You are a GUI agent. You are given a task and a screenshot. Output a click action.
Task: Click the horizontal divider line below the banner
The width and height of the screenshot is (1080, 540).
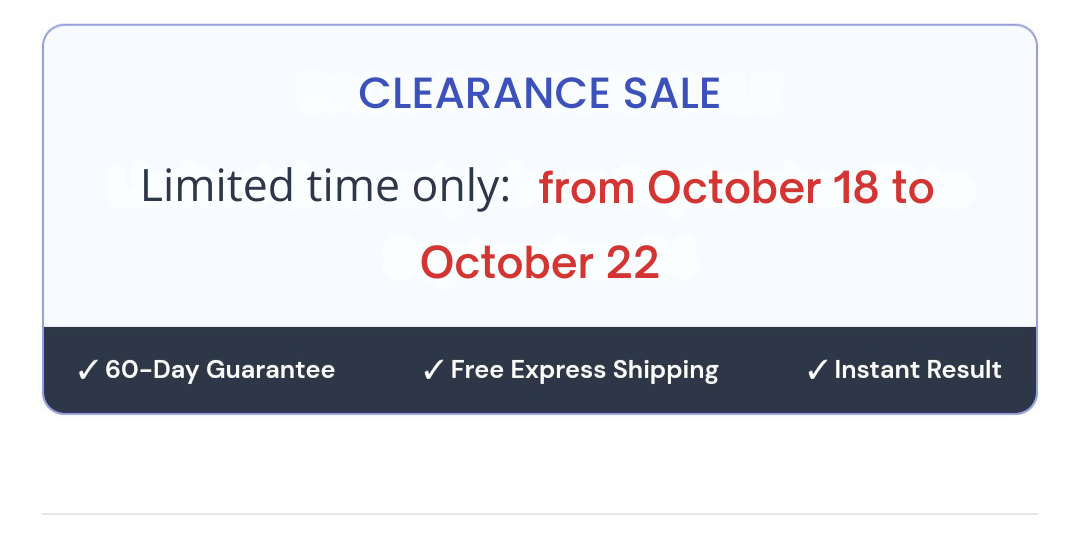[x=539, y=514]
